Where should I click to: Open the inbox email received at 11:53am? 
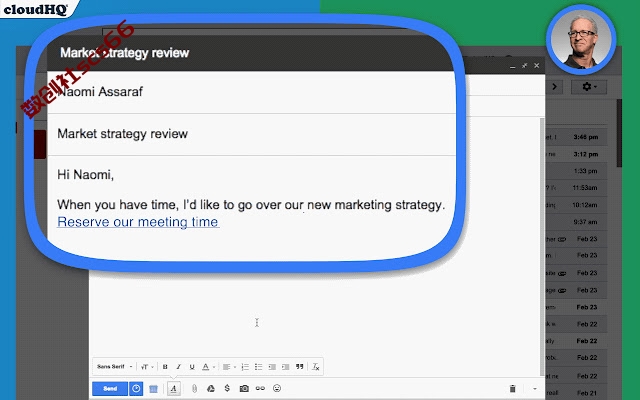(576, 188)
